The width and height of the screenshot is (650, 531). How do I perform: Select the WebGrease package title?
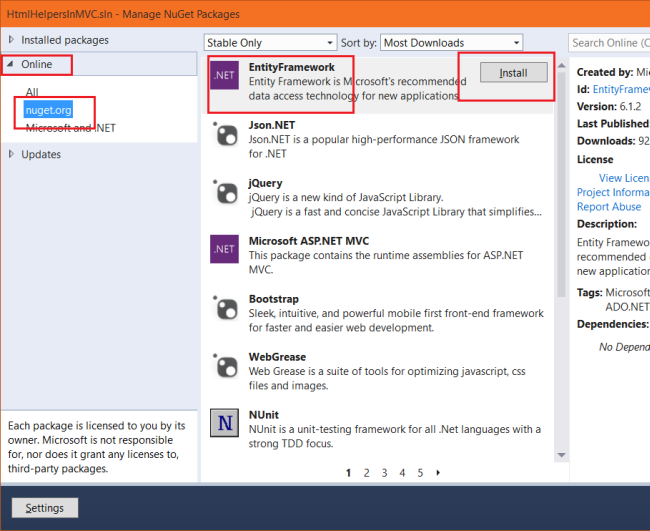click(277, 357)
